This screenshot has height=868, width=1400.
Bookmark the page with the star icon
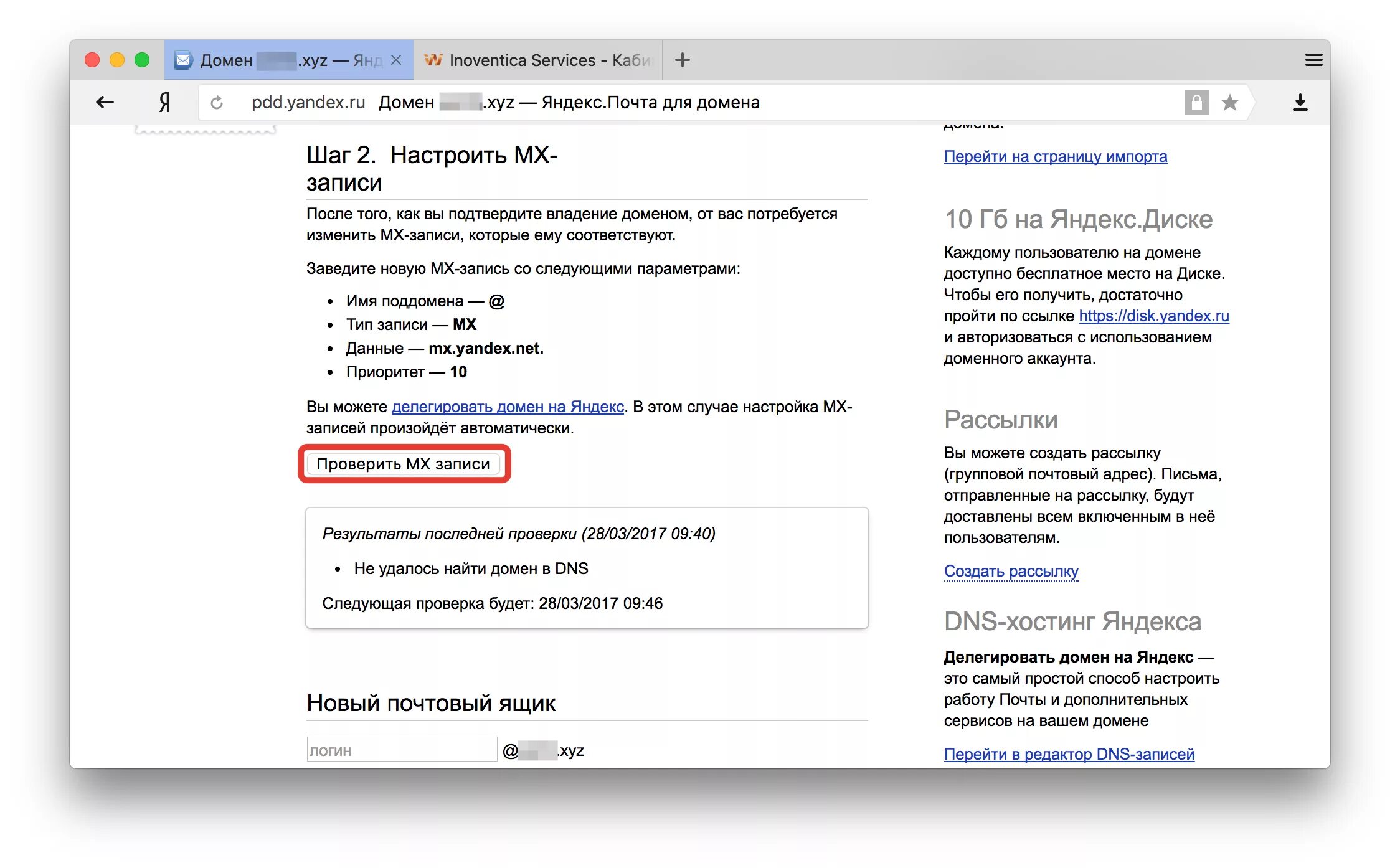pyautogui.click(x=1229, y=102)
